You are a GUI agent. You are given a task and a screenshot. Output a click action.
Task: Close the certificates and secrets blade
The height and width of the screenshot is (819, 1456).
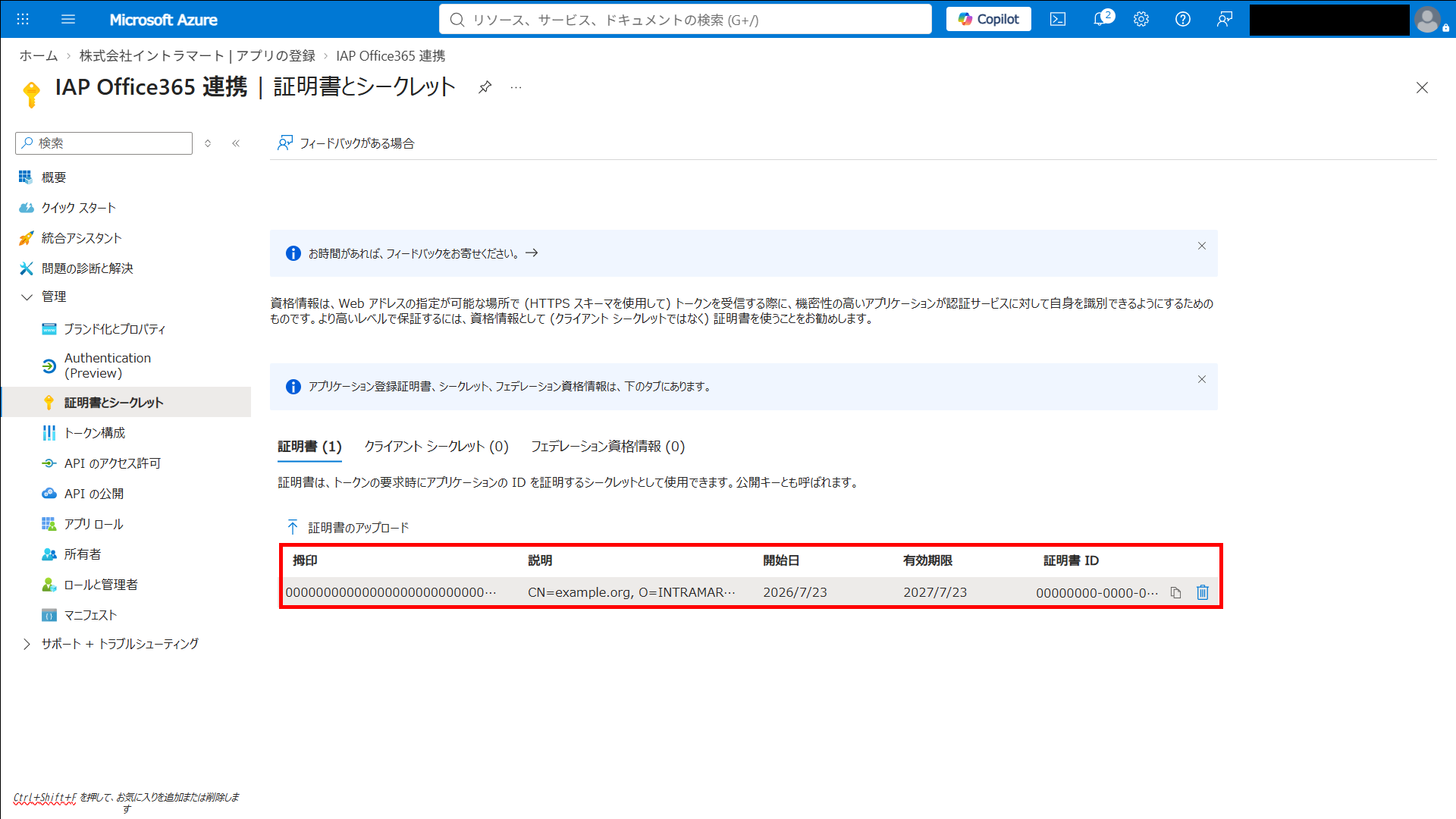click(1422, 88)
